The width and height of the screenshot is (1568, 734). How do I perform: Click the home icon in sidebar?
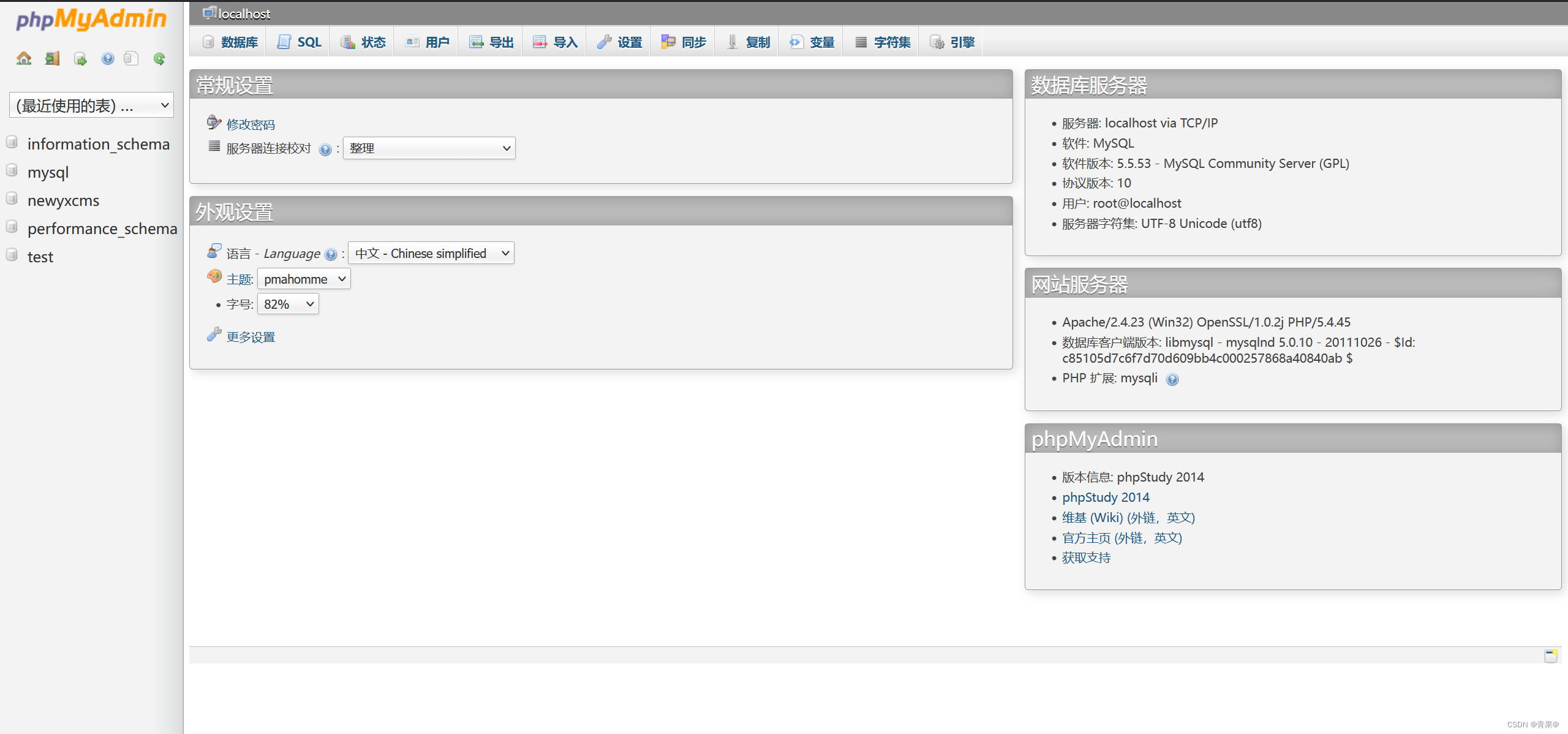pyautogui.click(x=24, y=59)
